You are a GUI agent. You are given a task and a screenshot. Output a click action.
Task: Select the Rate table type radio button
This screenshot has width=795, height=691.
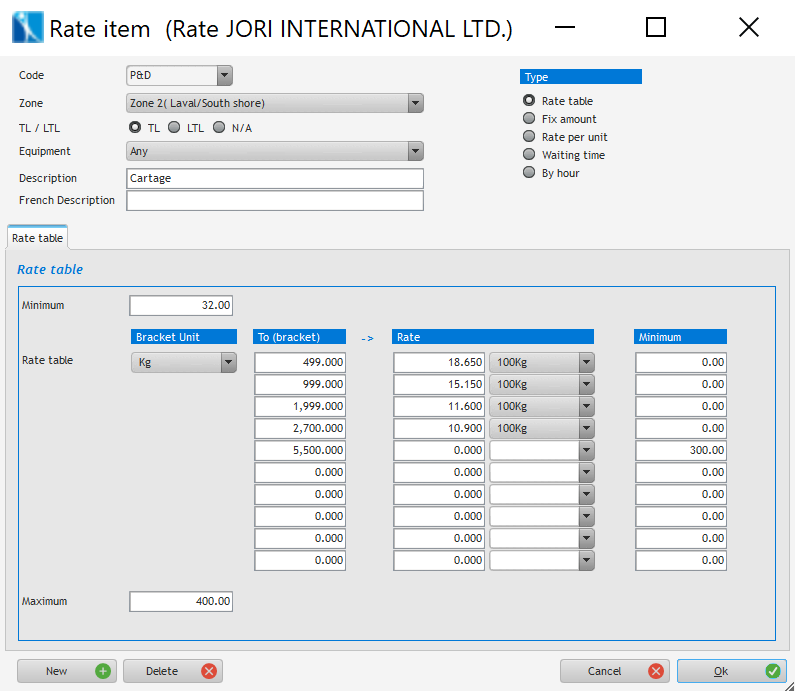(529, 100)
